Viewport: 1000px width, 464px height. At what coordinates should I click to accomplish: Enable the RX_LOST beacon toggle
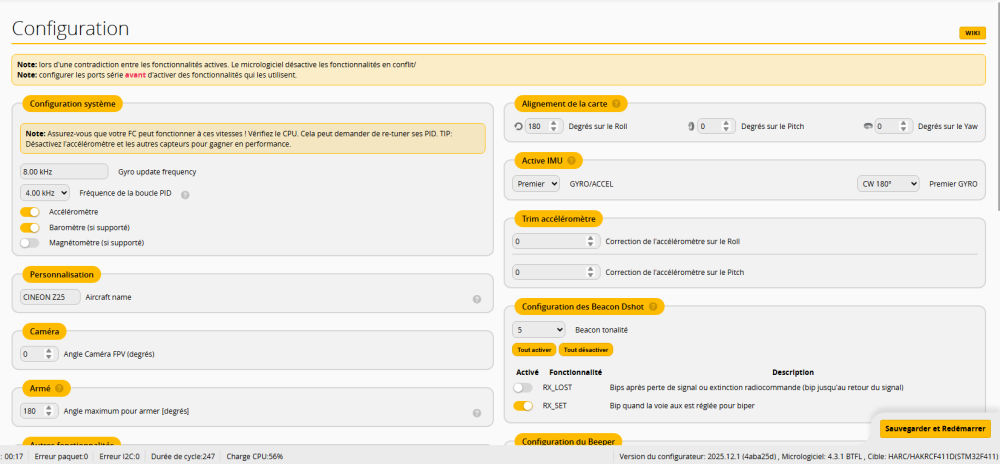522,387
